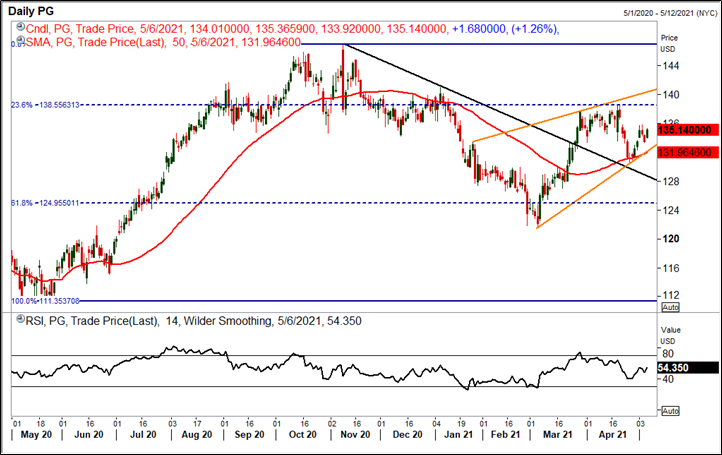The width and height of the screenshot is (722, 455).
Task: Click the 40 RSI axis tick
Action: 668,379
